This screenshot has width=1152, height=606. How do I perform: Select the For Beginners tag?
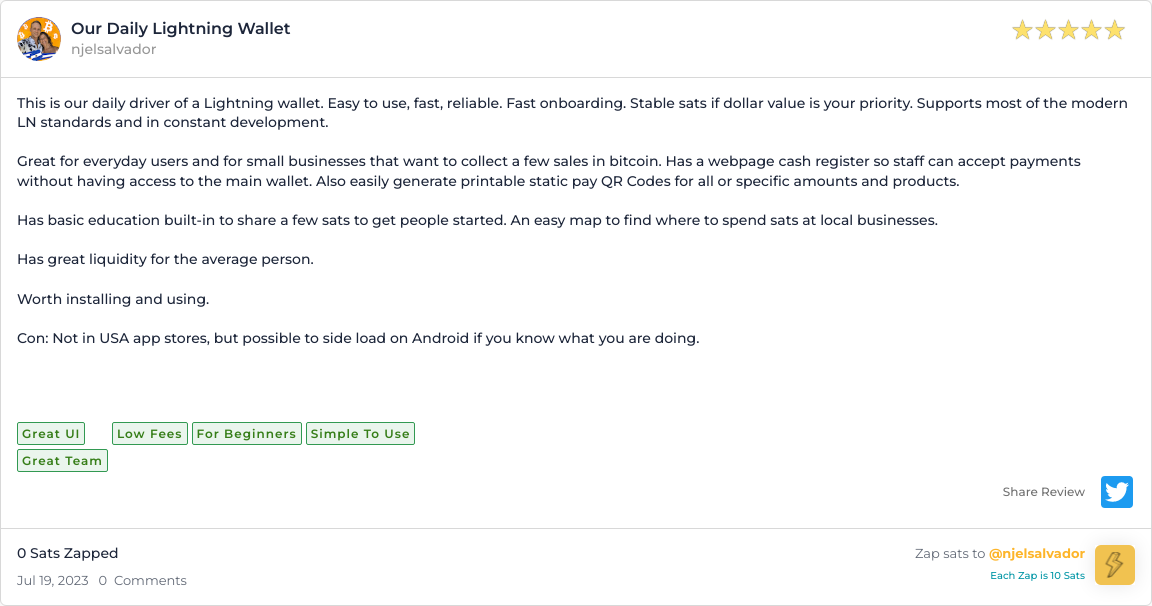[x=246, y=434]
